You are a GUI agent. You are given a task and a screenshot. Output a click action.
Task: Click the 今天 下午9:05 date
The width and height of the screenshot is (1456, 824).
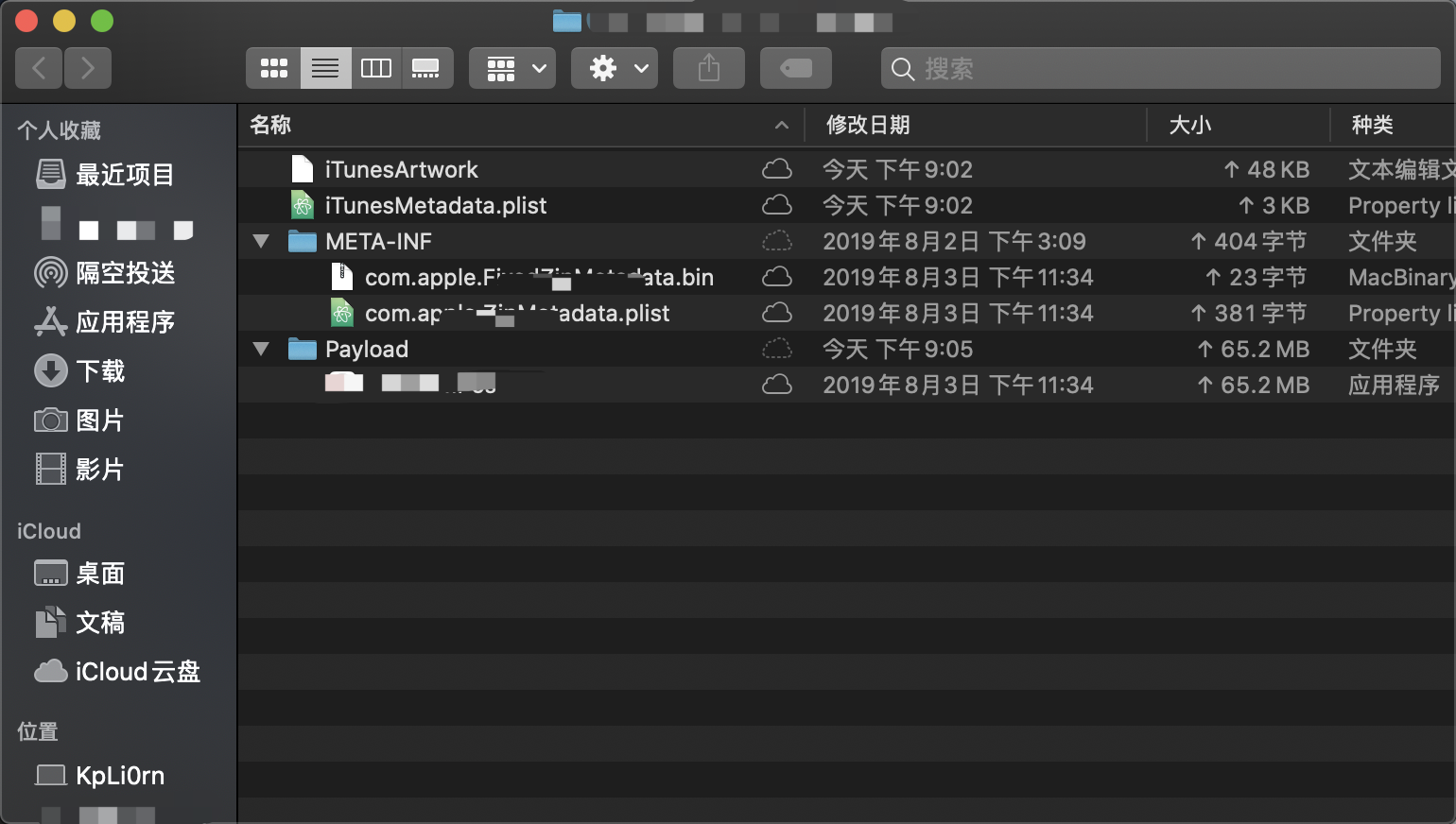[x=897, y=349]
